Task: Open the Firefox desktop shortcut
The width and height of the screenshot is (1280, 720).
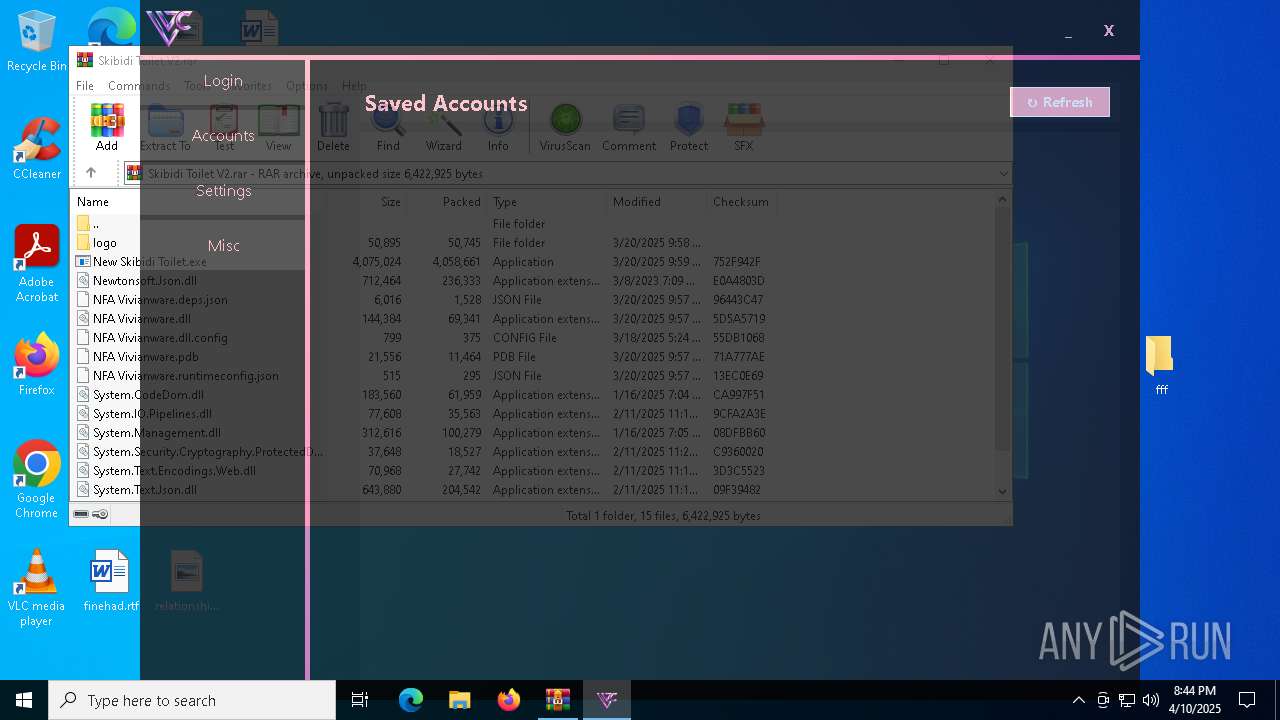Action: 36,365
